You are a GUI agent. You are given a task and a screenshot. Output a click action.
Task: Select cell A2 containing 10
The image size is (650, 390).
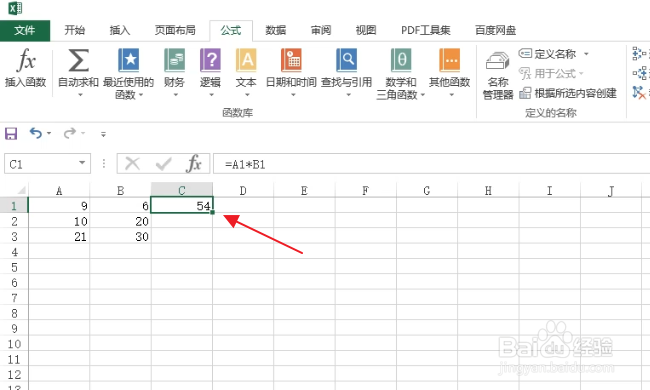click(59, 221)
